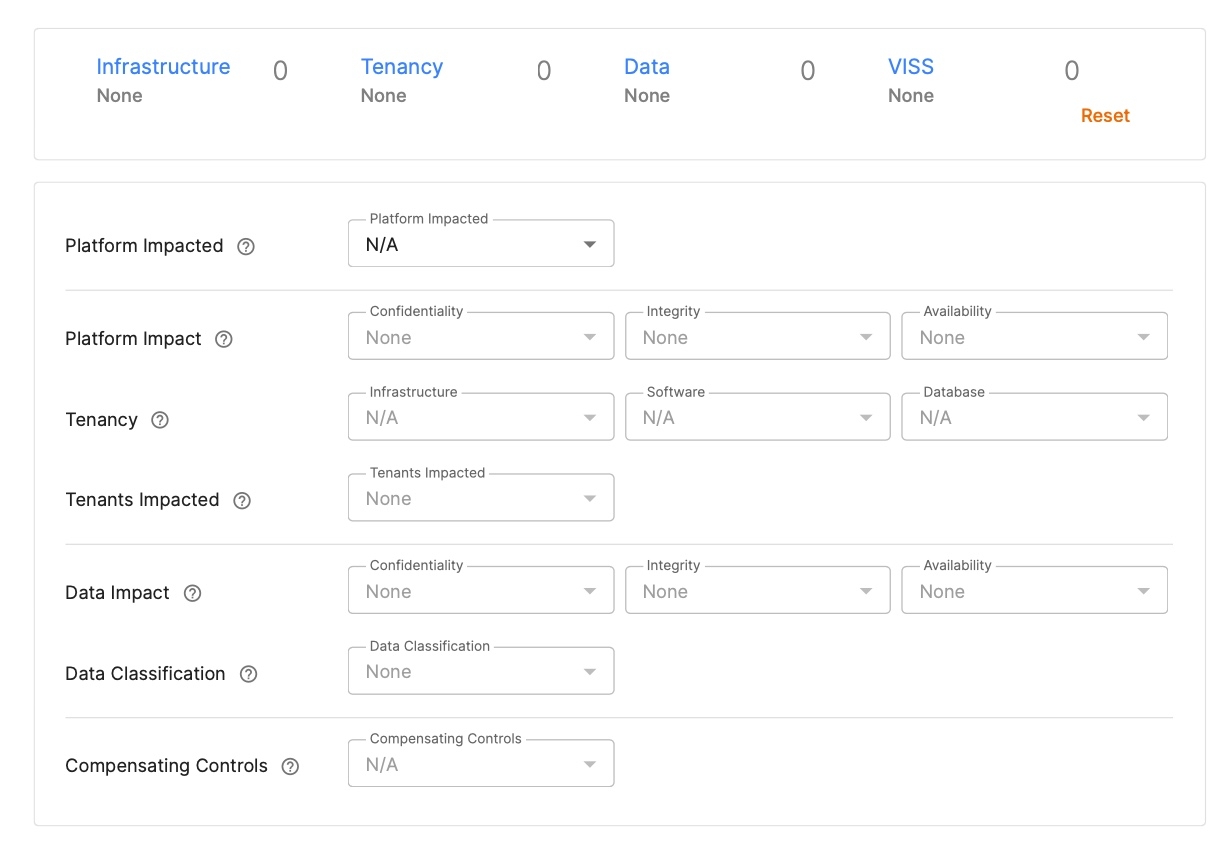Open the Platform Impacted dropdown

480,242
